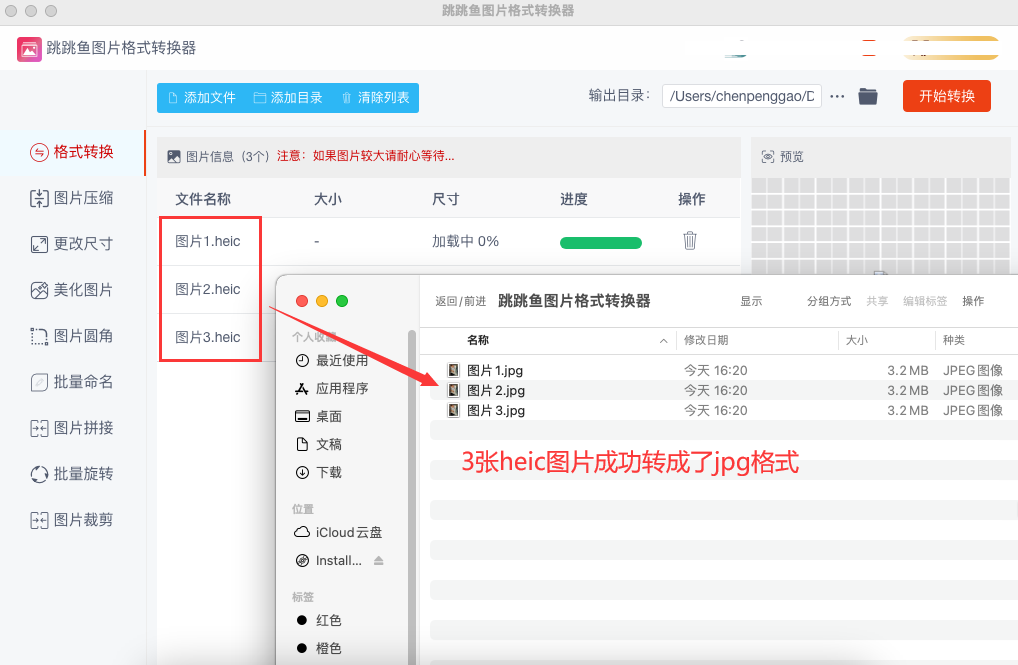Delete 图片1.heic with the trash icon
1018x665 pixels.
coord(690,241)
